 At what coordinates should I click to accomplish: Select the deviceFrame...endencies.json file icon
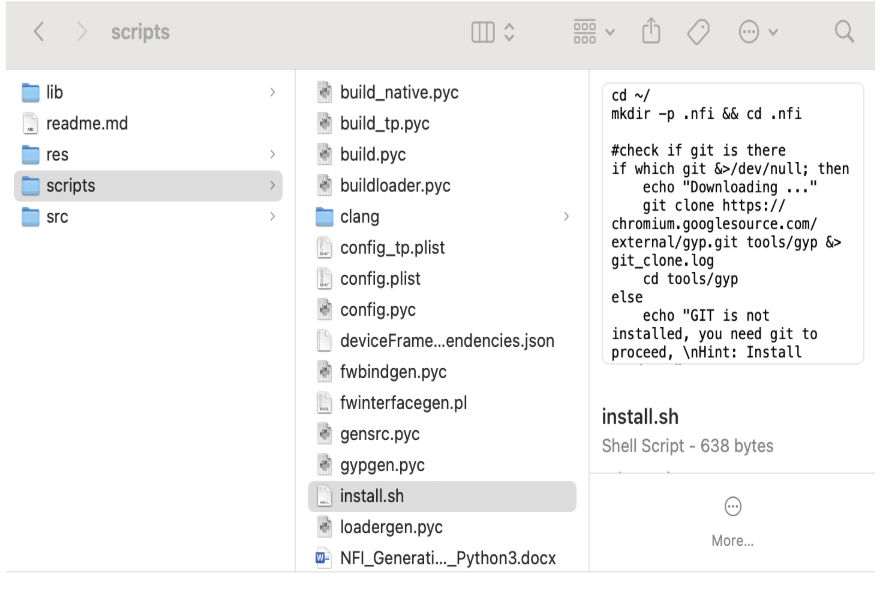coord(325,340)
